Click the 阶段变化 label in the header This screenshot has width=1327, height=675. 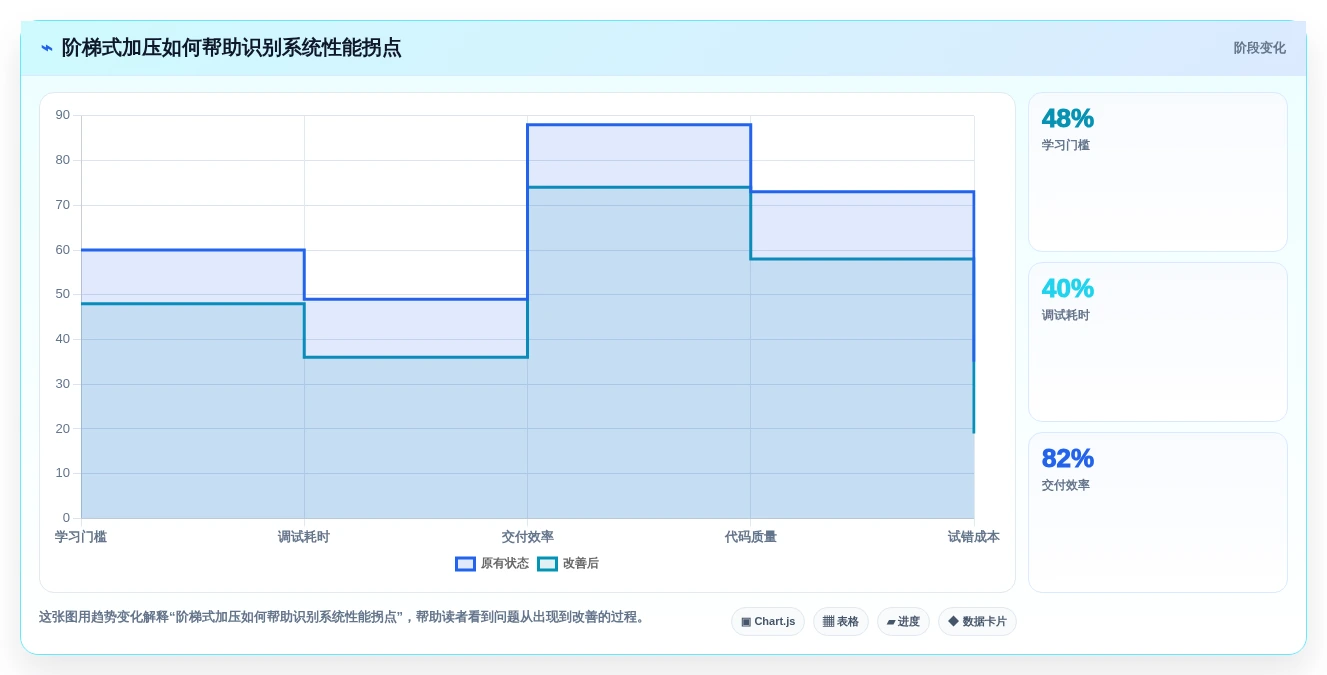point(1259,48)
